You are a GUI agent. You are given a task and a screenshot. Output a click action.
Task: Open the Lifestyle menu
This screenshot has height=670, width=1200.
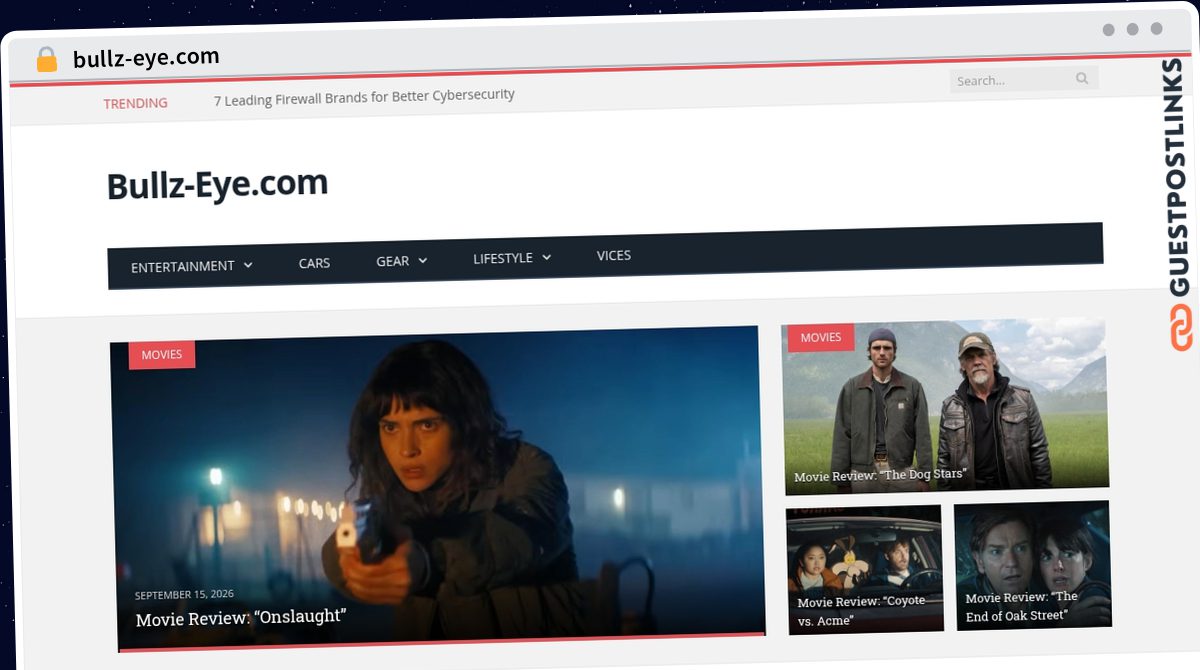(x=512, y=258)
